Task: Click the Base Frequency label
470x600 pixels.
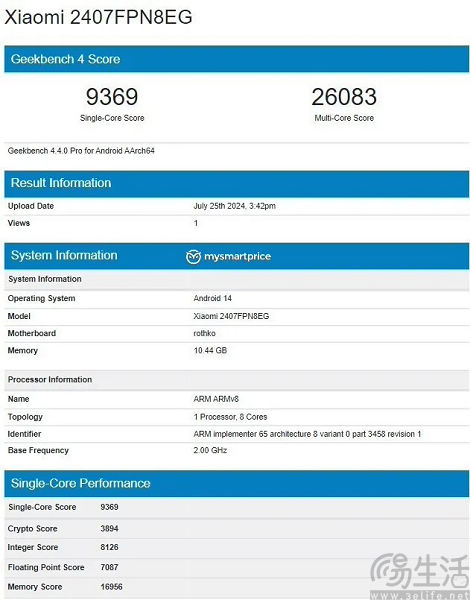Action: 38,450
